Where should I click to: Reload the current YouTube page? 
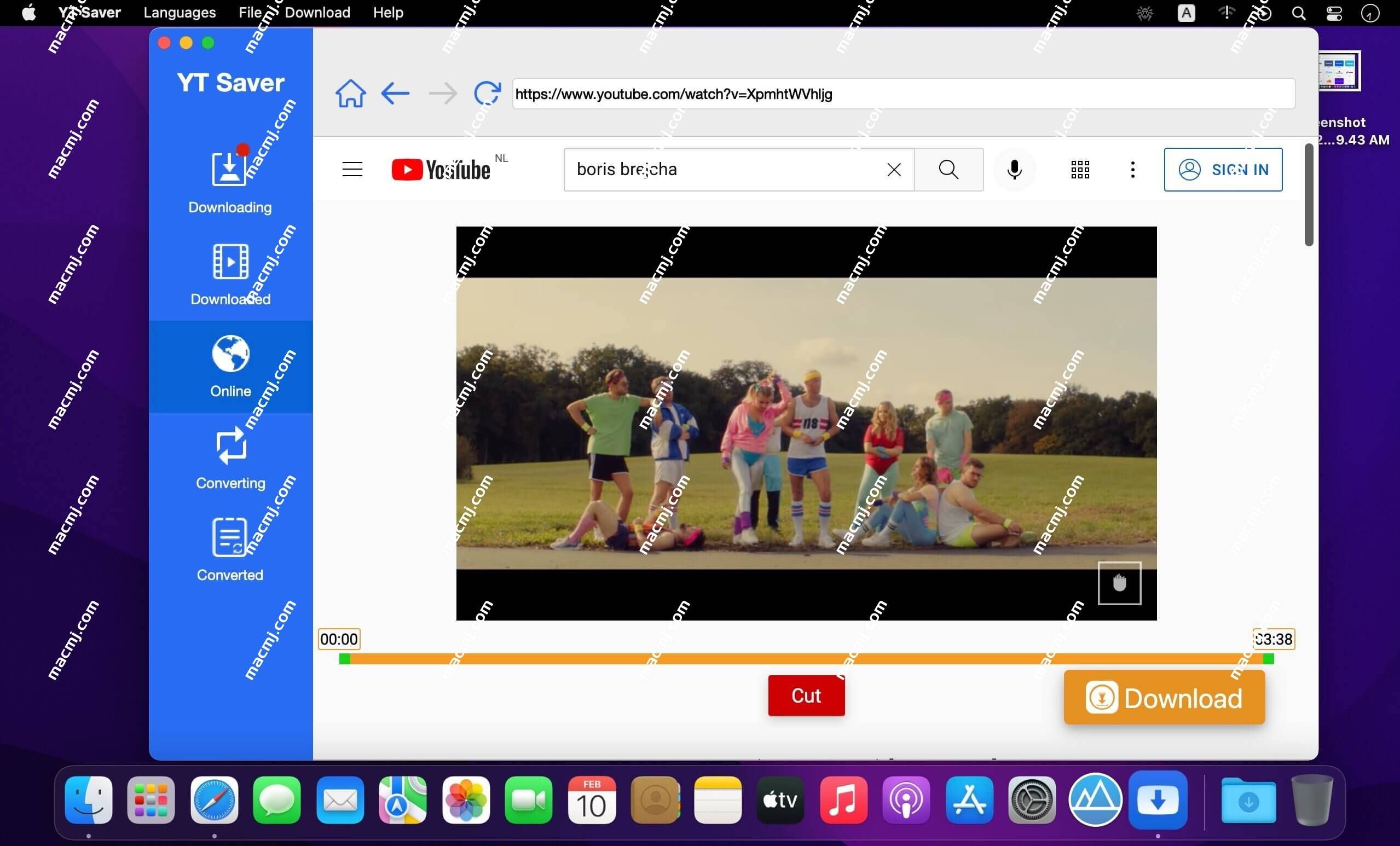coord(487,93)
